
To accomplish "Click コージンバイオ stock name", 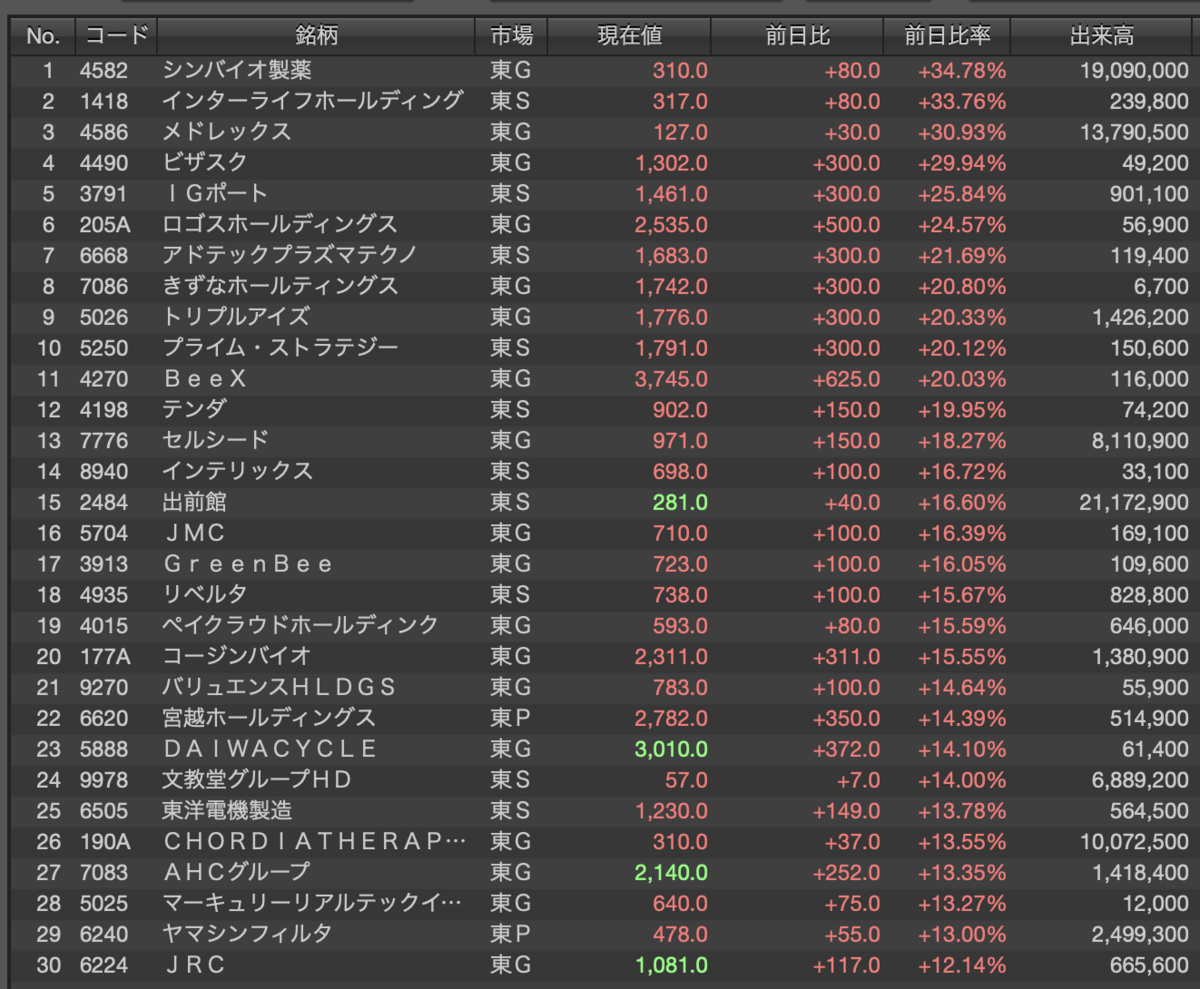I will tap(237, 656).
